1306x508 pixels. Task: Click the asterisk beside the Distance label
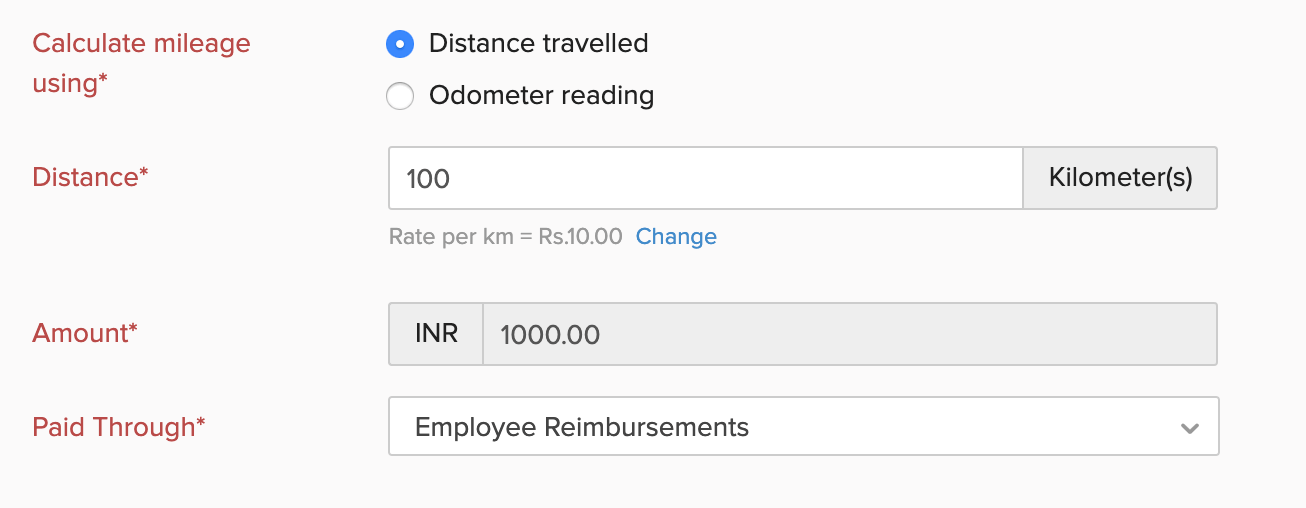point(144,174)
